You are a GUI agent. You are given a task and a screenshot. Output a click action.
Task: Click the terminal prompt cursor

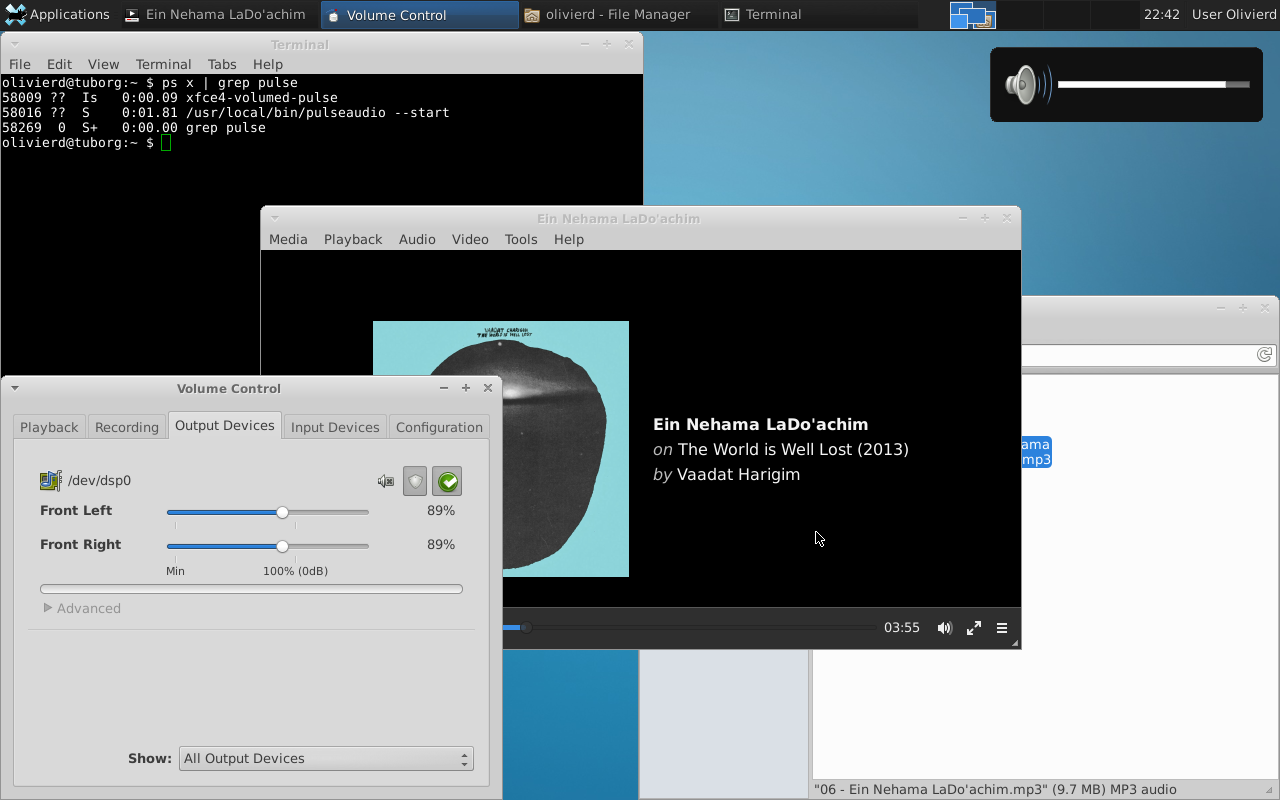click(166, 143)
